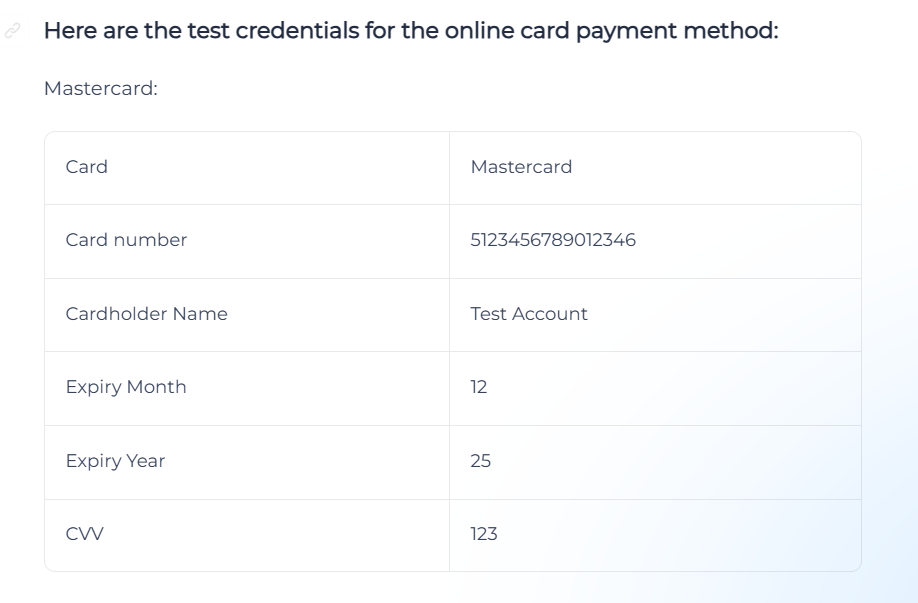Click the "Expiry Year" label cell
Image resolution: width=918 pixels, height=603 pixels.
pyautogui.click(x=115, y=461)
